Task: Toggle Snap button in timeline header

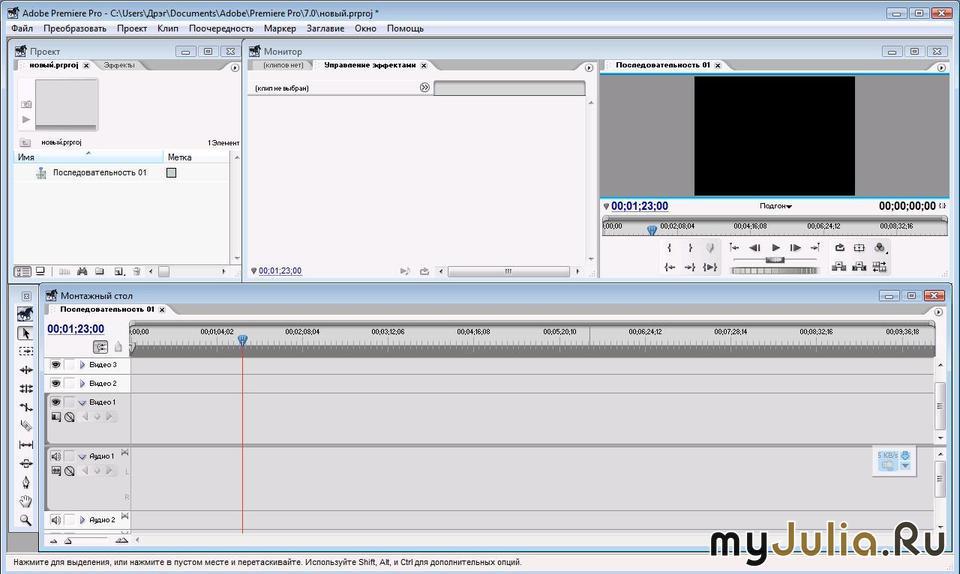Action: click(100, 348)
